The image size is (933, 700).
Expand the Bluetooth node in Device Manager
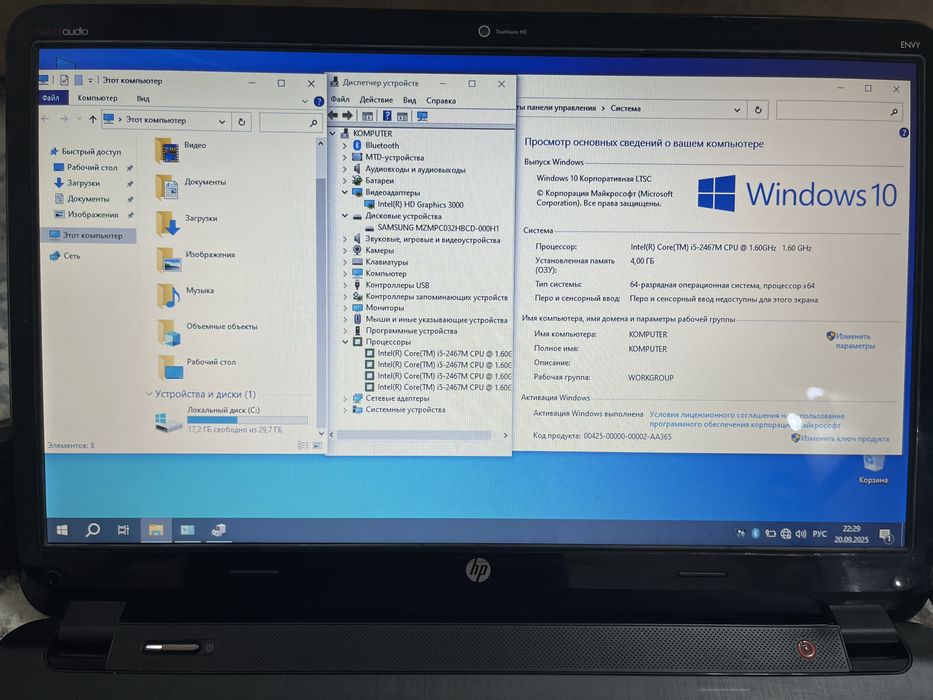click(x=345, y=145)
